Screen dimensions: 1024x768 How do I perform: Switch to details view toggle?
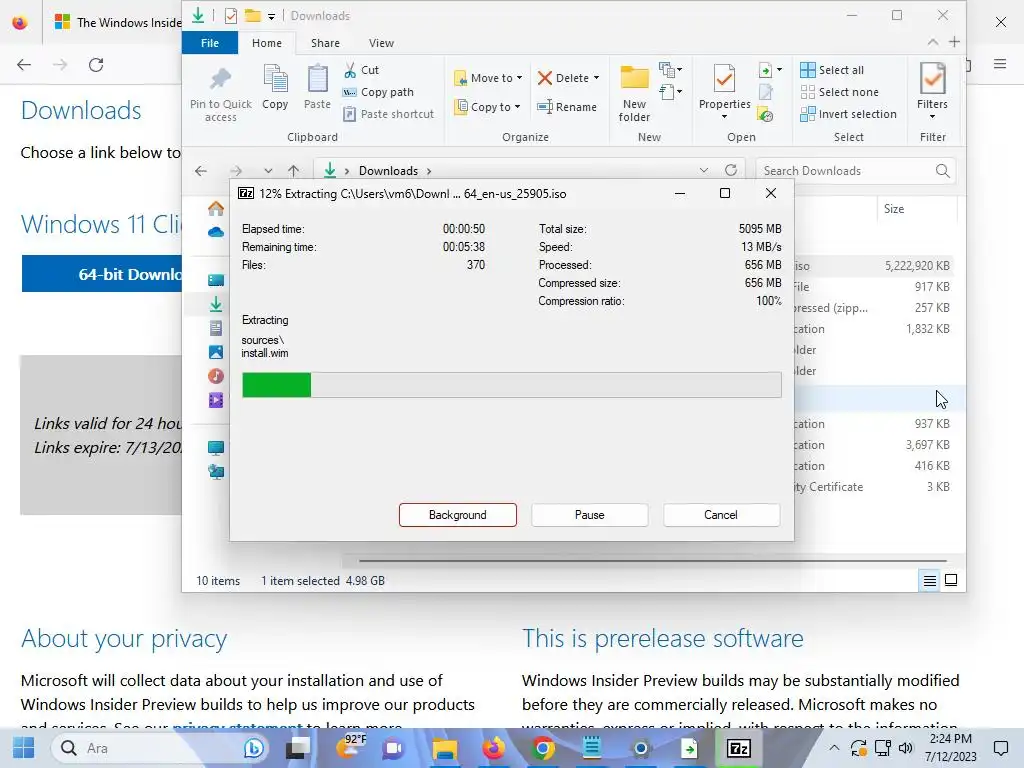(x=929, y=580)
